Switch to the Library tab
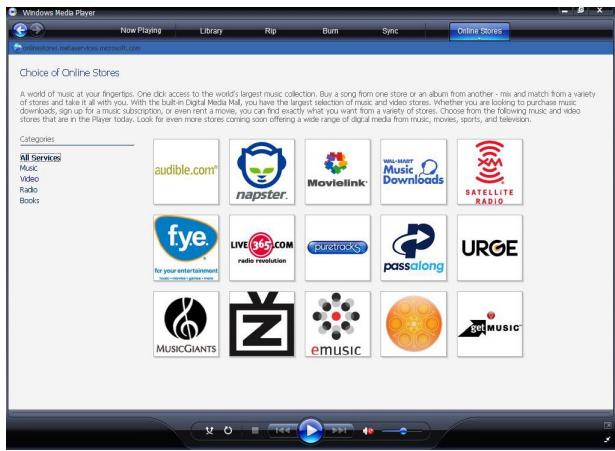Viewport: 615px width, 451px height. (211, 31)
